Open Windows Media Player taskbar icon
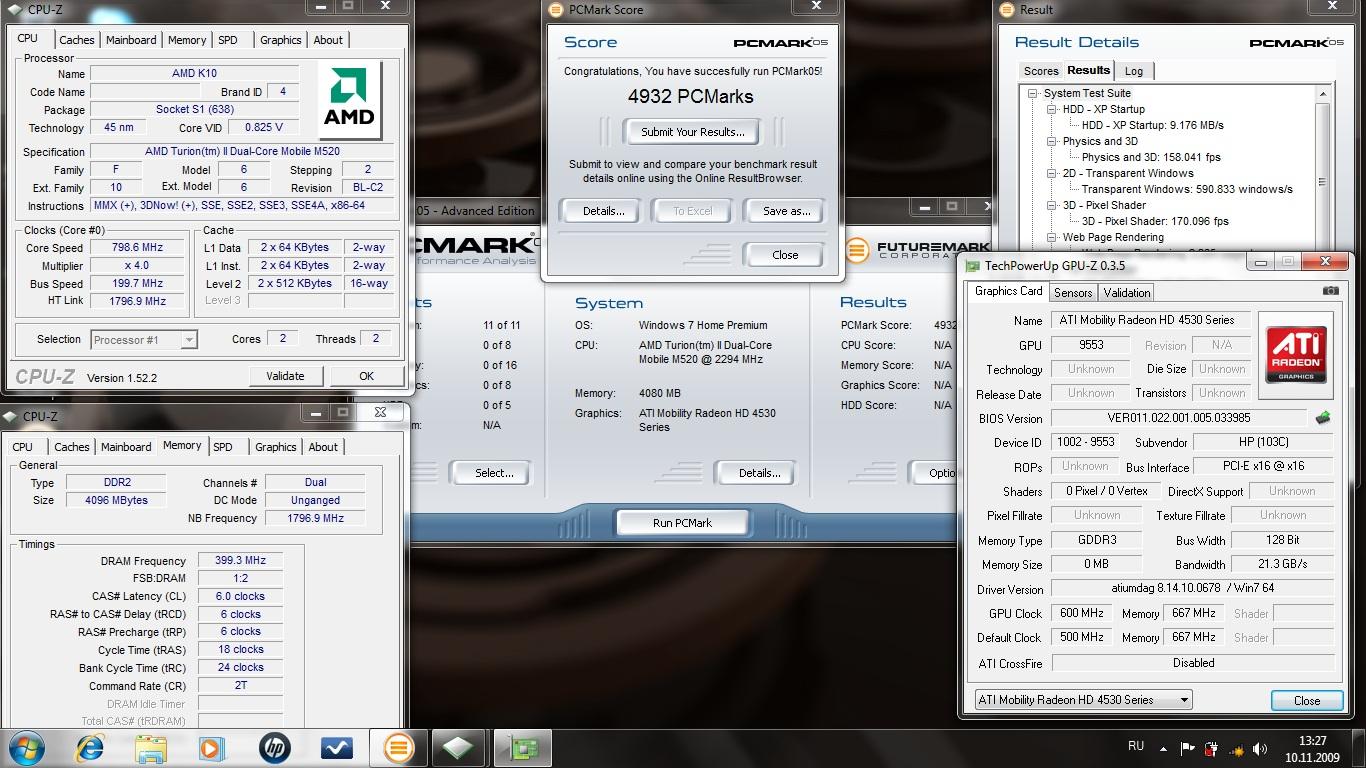 click(211, 747)
